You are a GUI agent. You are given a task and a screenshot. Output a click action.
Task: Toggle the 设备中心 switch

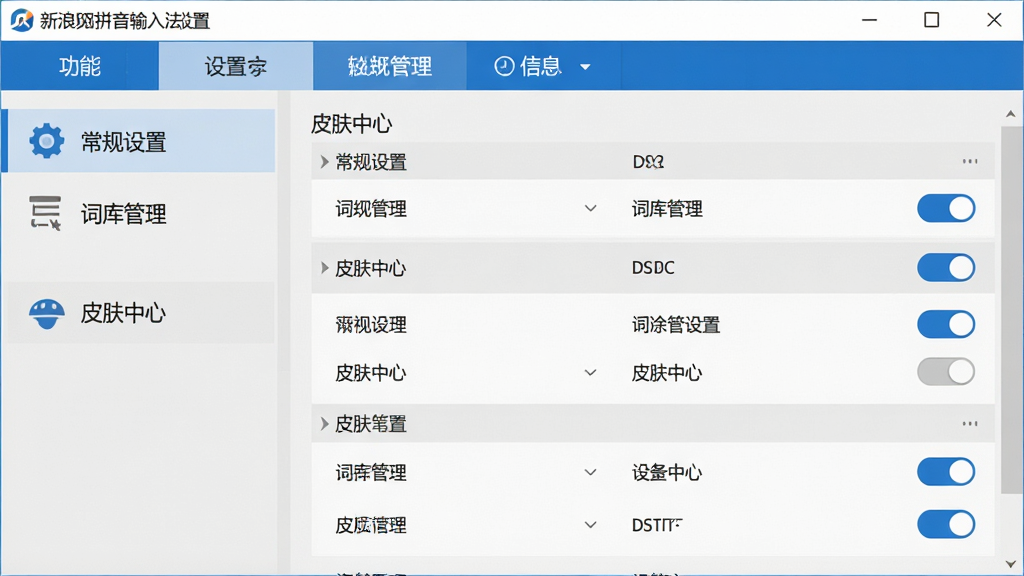(x=946, y=472)
